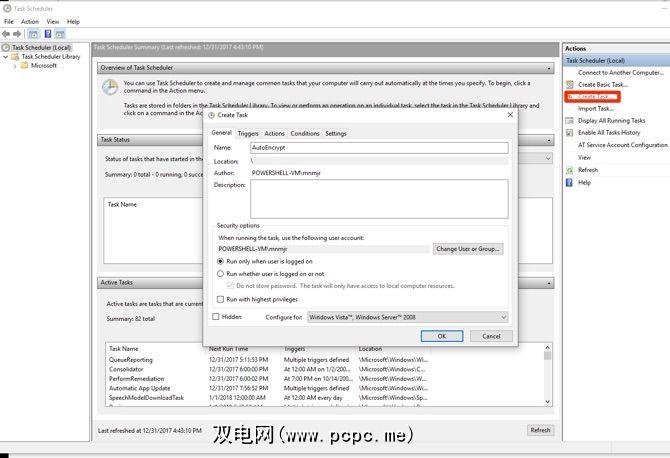Click AT Service Account Configuration action
The width and height of the screenshot is (670, 458).
click(x=623, y=145)
